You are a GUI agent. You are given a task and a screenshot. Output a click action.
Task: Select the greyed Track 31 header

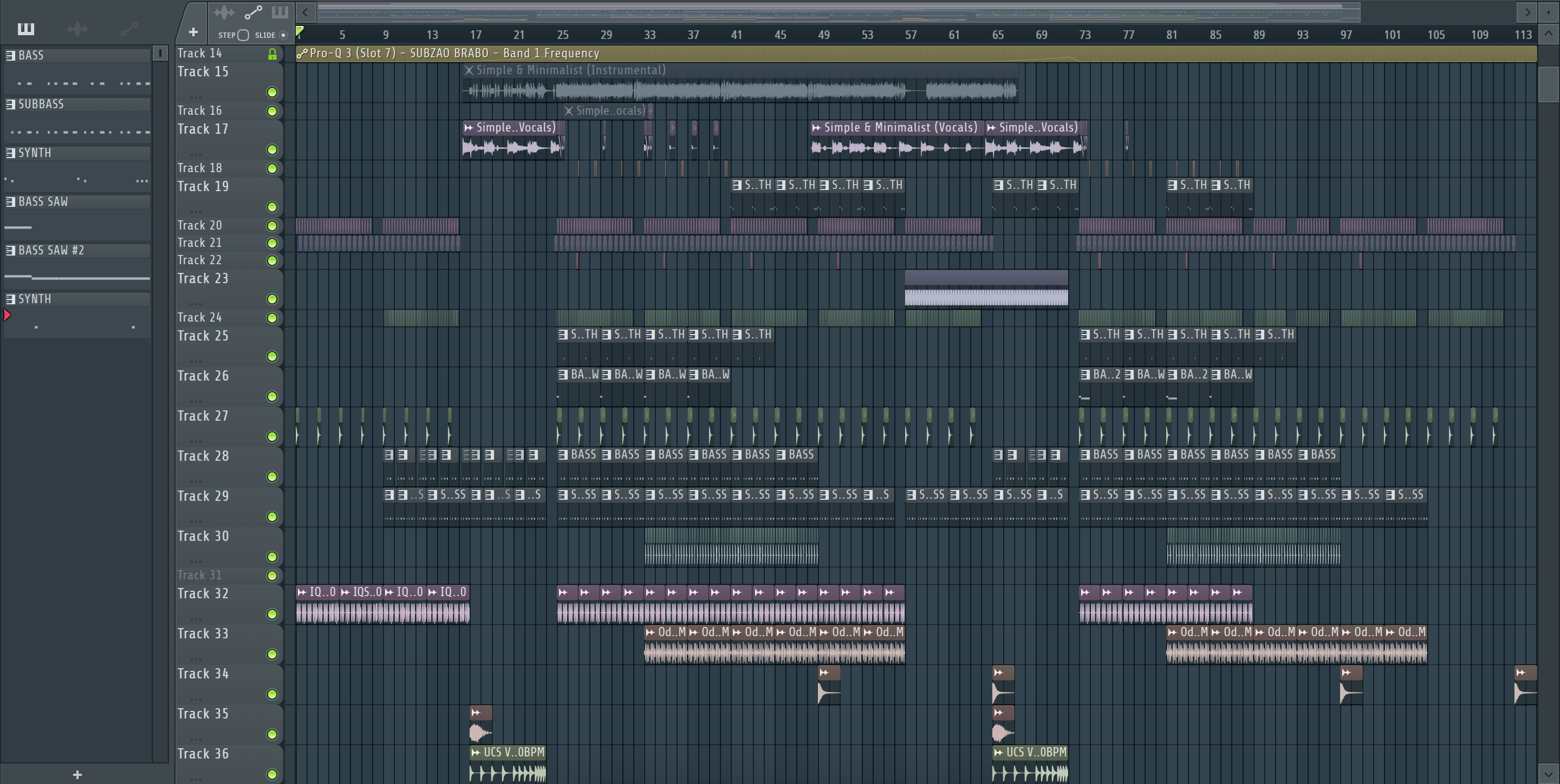click(199, 575)
